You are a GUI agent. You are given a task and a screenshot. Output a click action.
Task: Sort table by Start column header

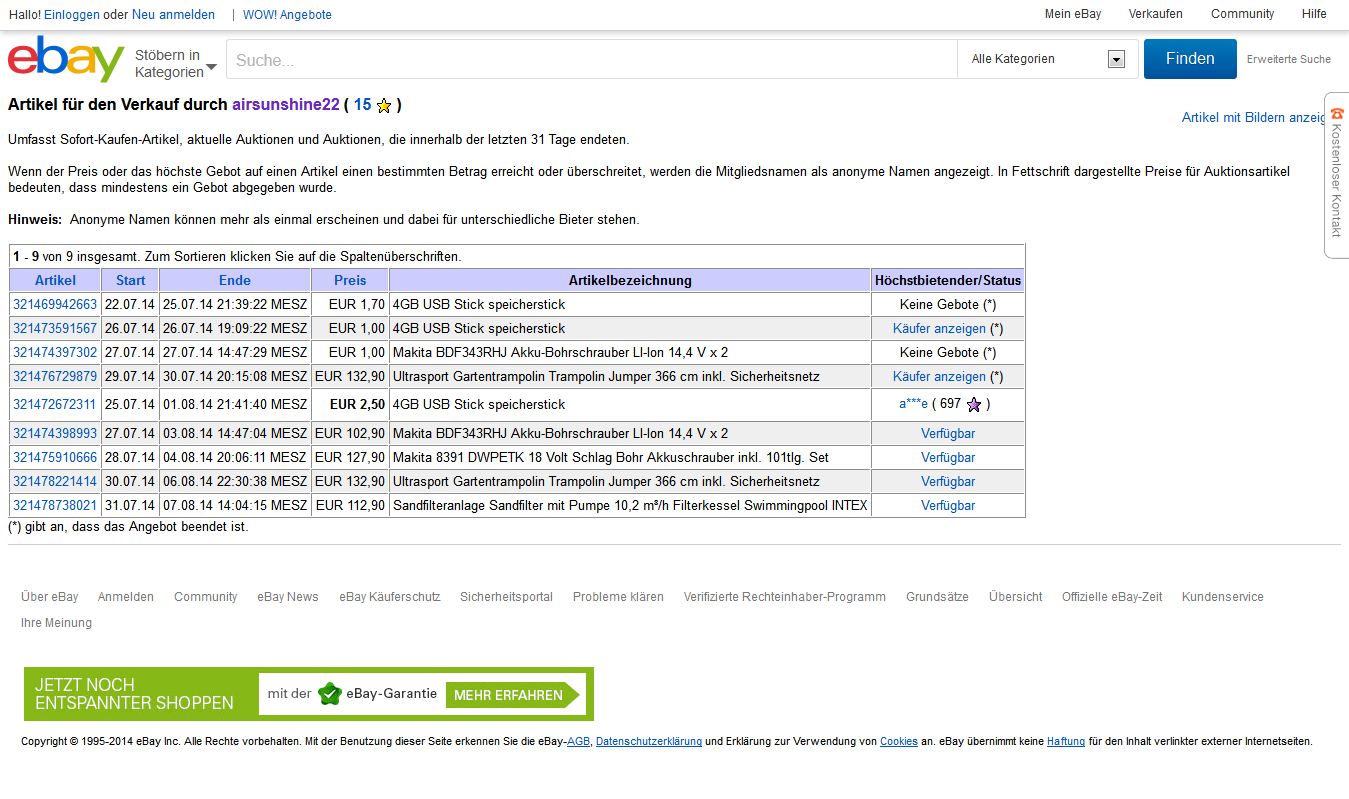click(x=130, y=280)
